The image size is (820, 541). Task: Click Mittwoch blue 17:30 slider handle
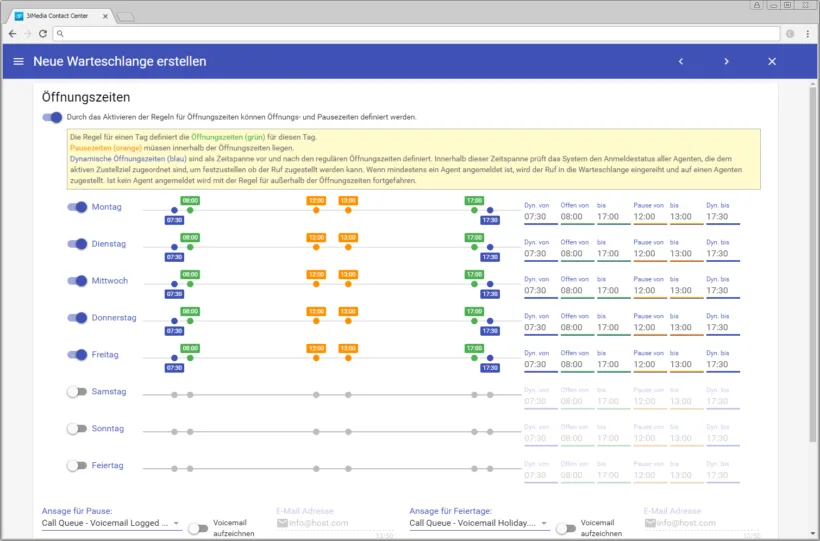click(x=490, y=284)
